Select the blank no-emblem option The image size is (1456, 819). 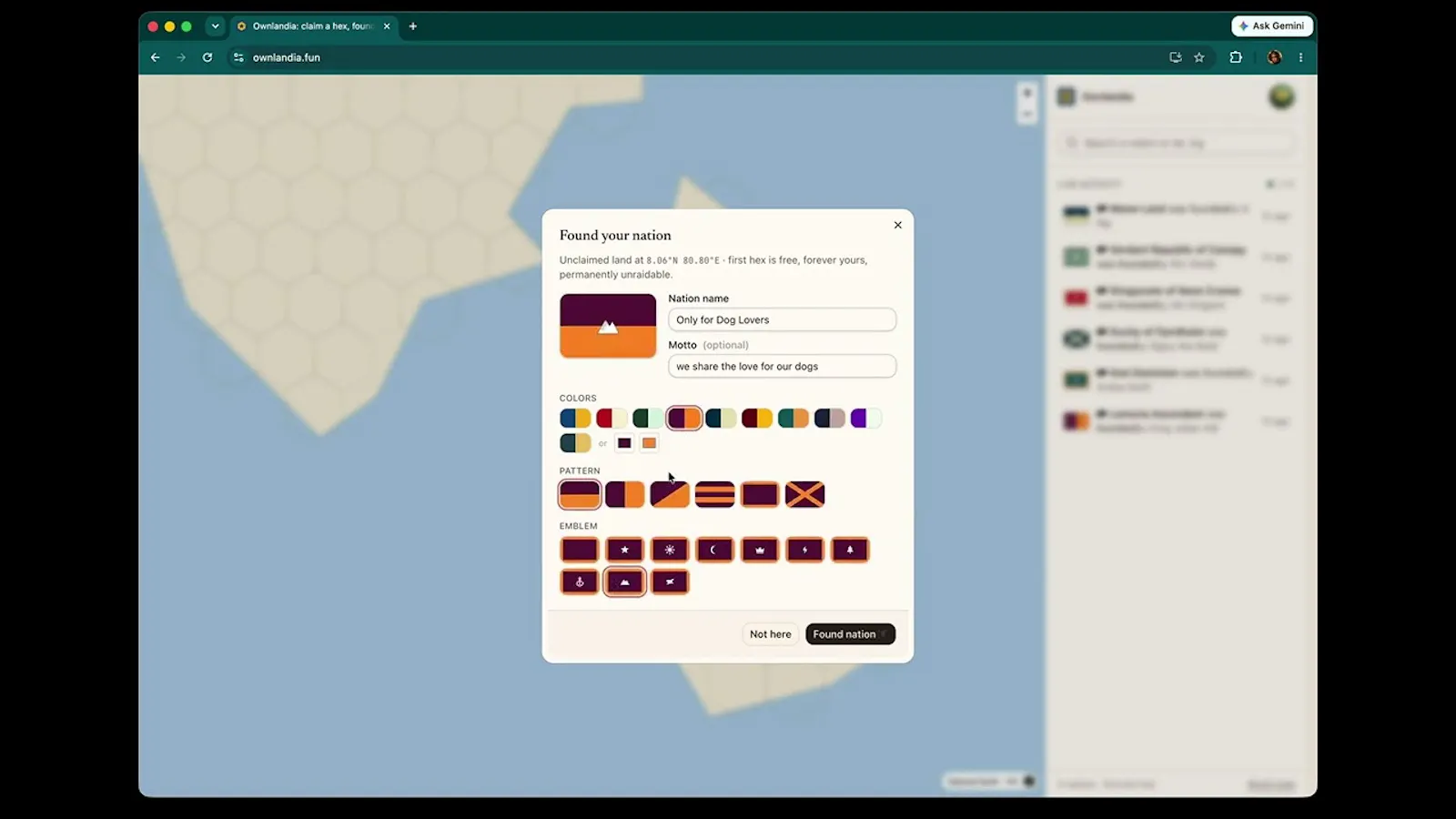(x=580, y=550)
